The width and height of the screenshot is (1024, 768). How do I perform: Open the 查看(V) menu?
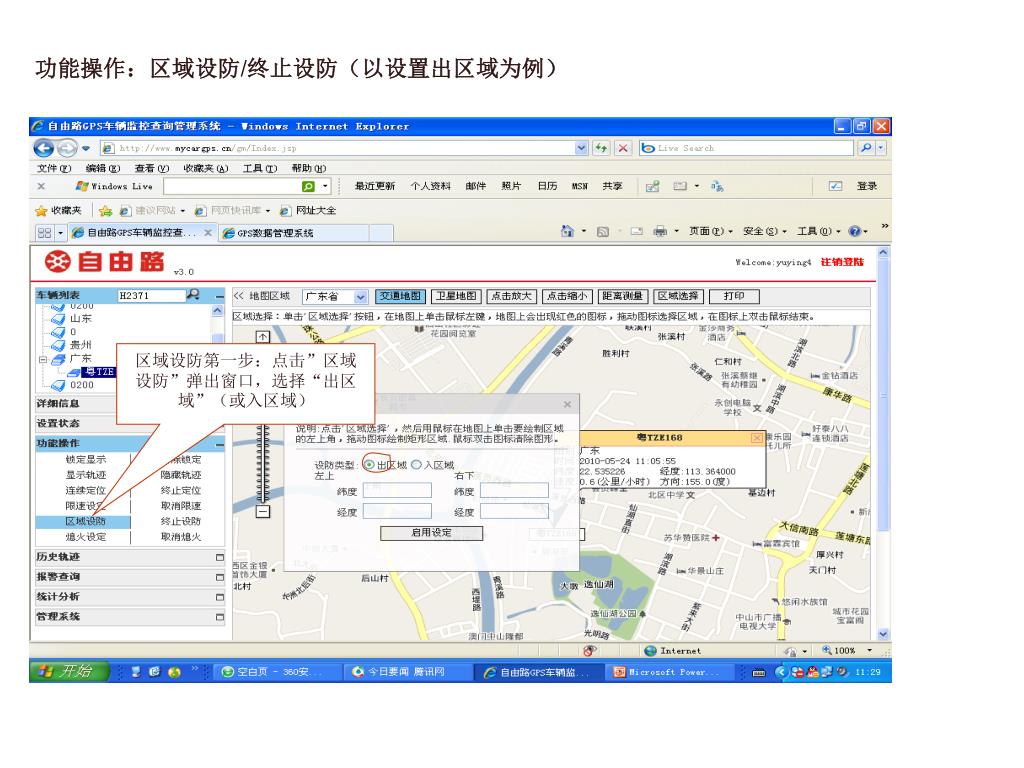coord(152,168)
